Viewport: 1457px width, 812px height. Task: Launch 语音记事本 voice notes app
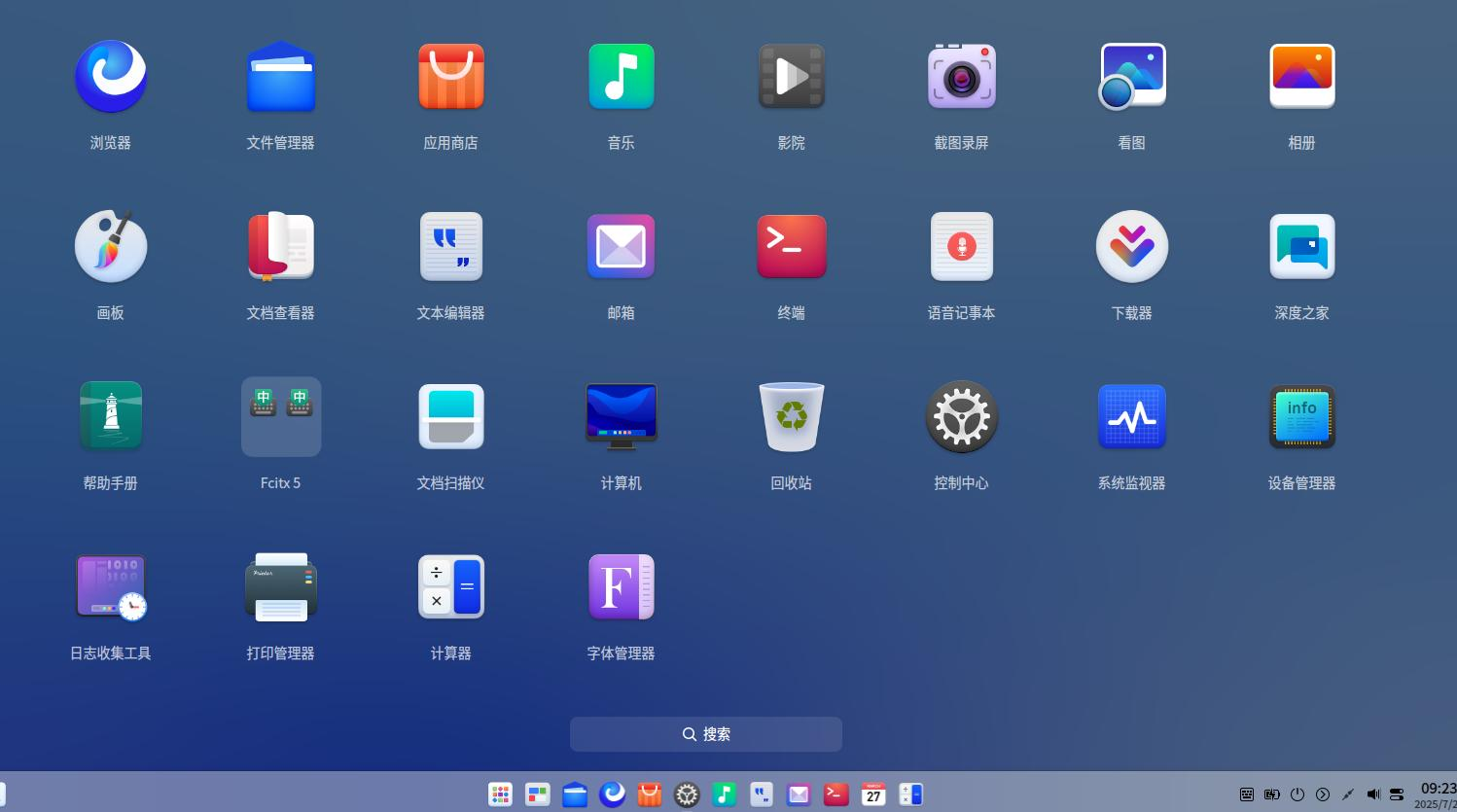962,246
